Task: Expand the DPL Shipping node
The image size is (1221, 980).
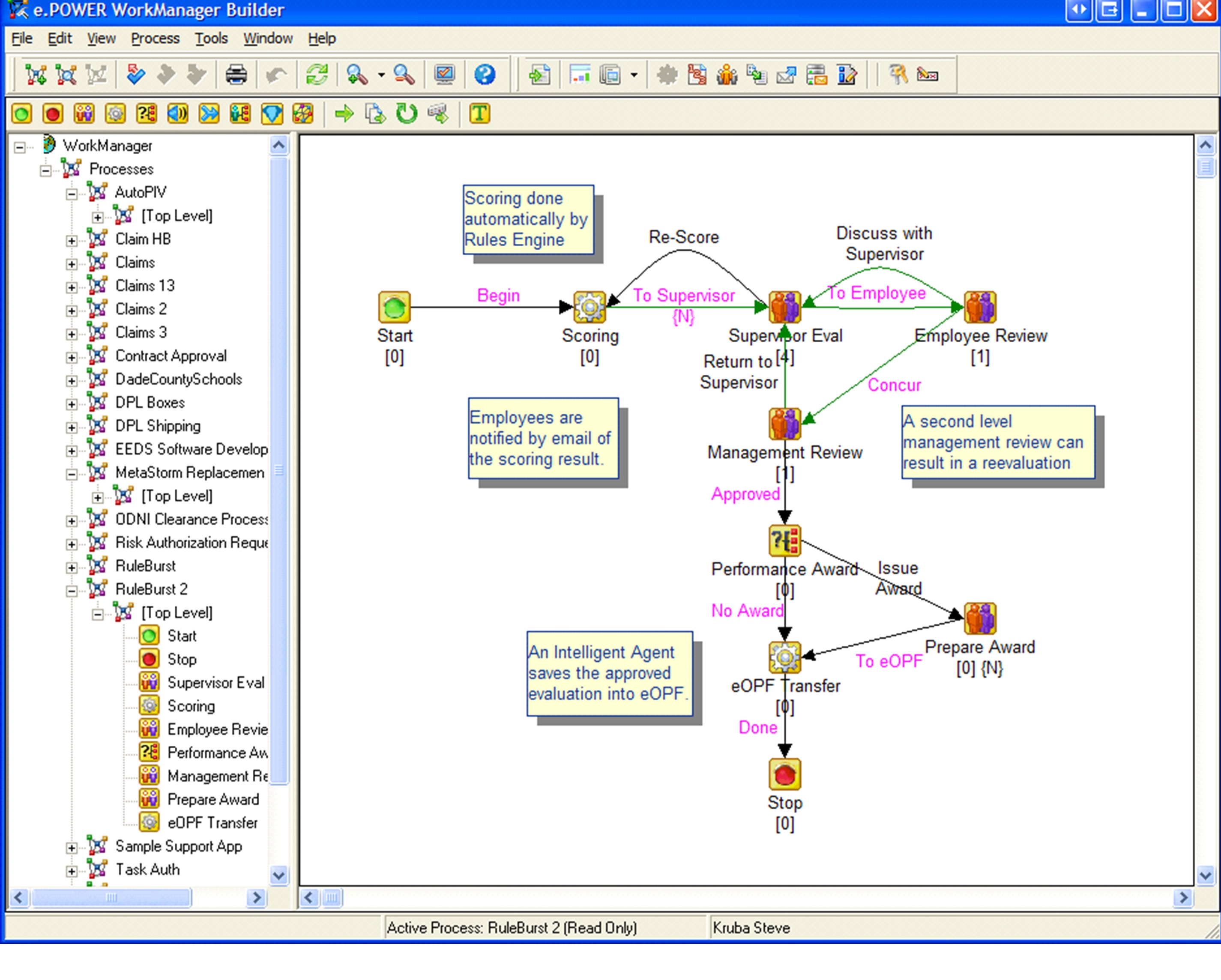Action: click(x=72, y=427)
